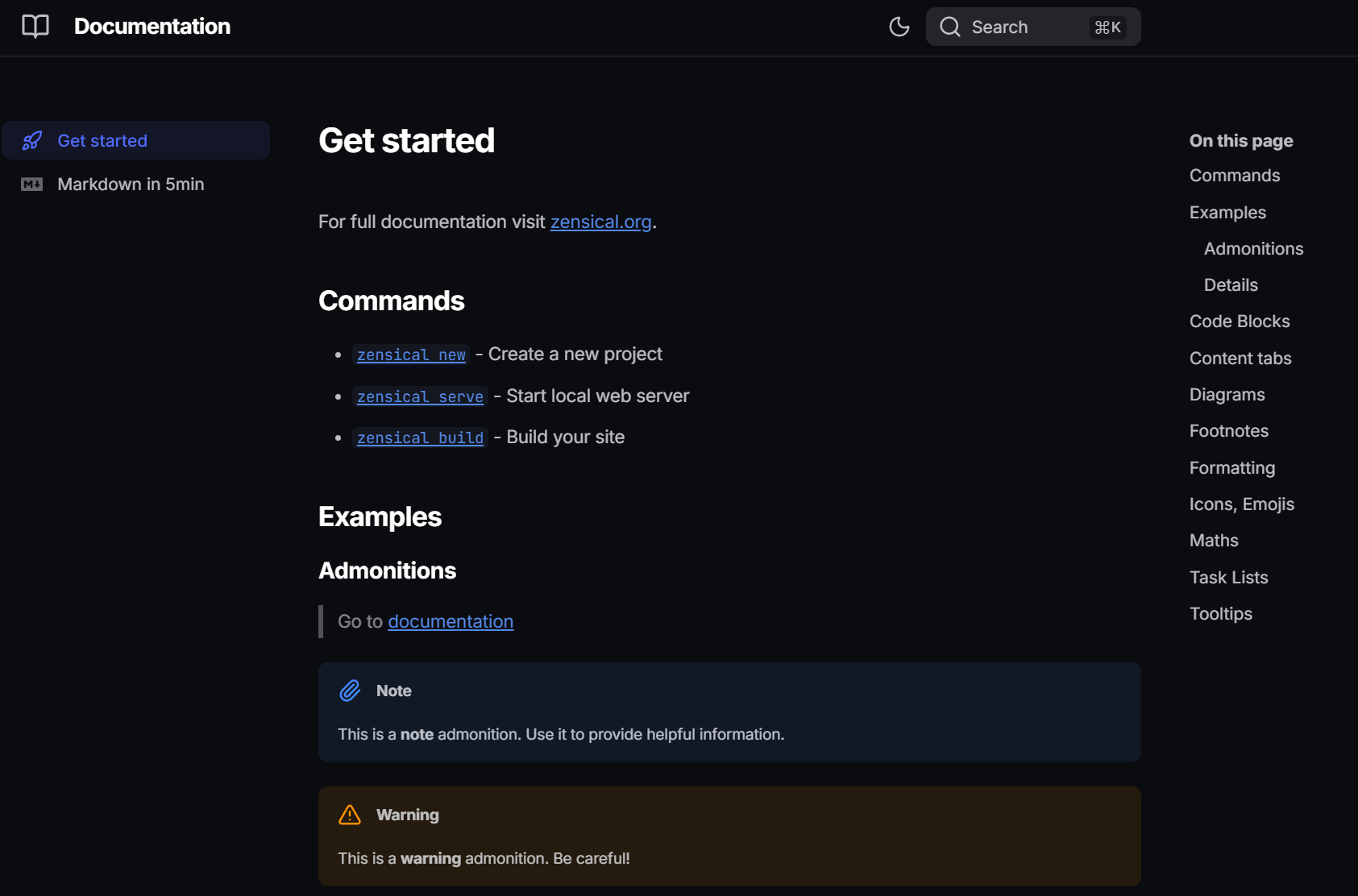1358x896 pixels.
Task: Open Markdown in 5min page
Action: point(131,185)
